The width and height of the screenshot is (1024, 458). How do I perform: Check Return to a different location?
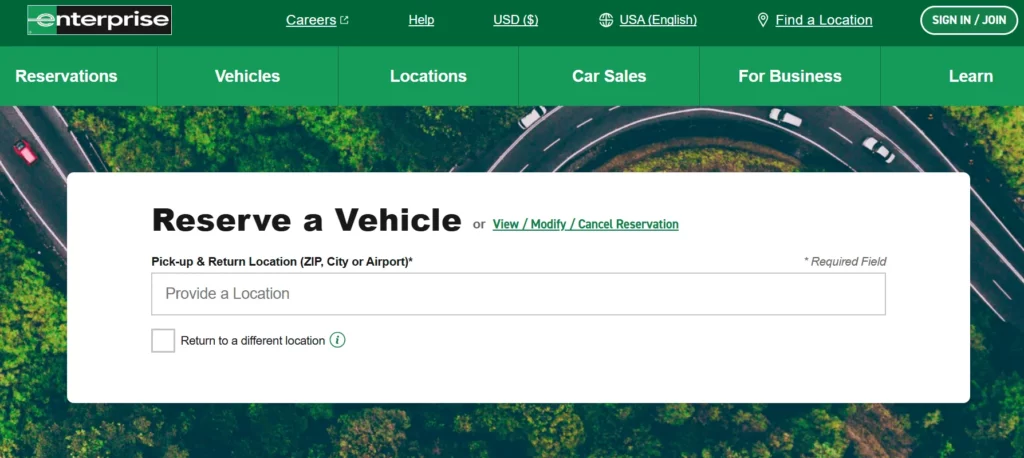(163, 340)
